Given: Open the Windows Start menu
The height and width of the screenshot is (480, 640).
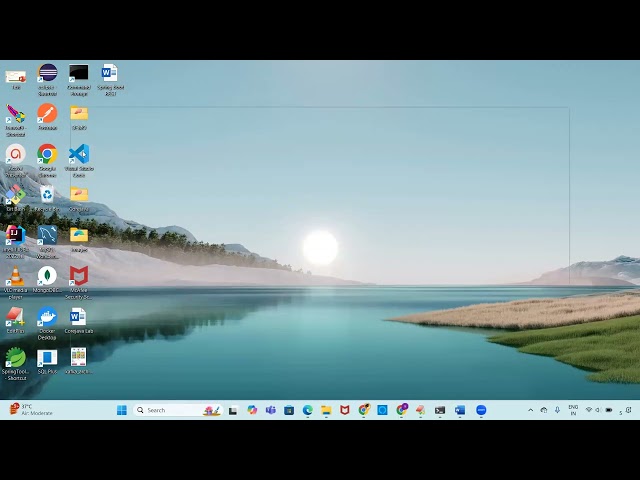Looking at the screenshot, I should [122, 410].
